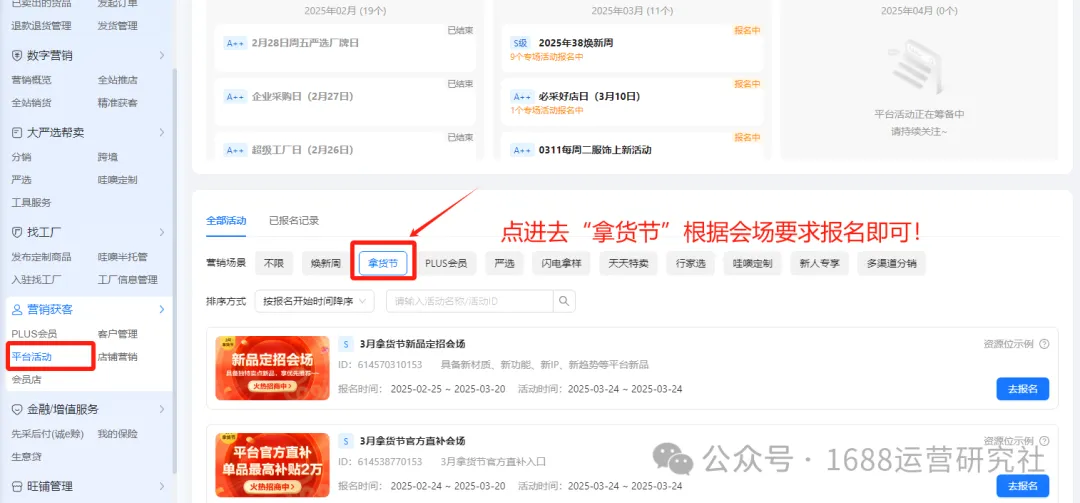Click the icon beside 大严选帮卖 heading

(17, 132)
